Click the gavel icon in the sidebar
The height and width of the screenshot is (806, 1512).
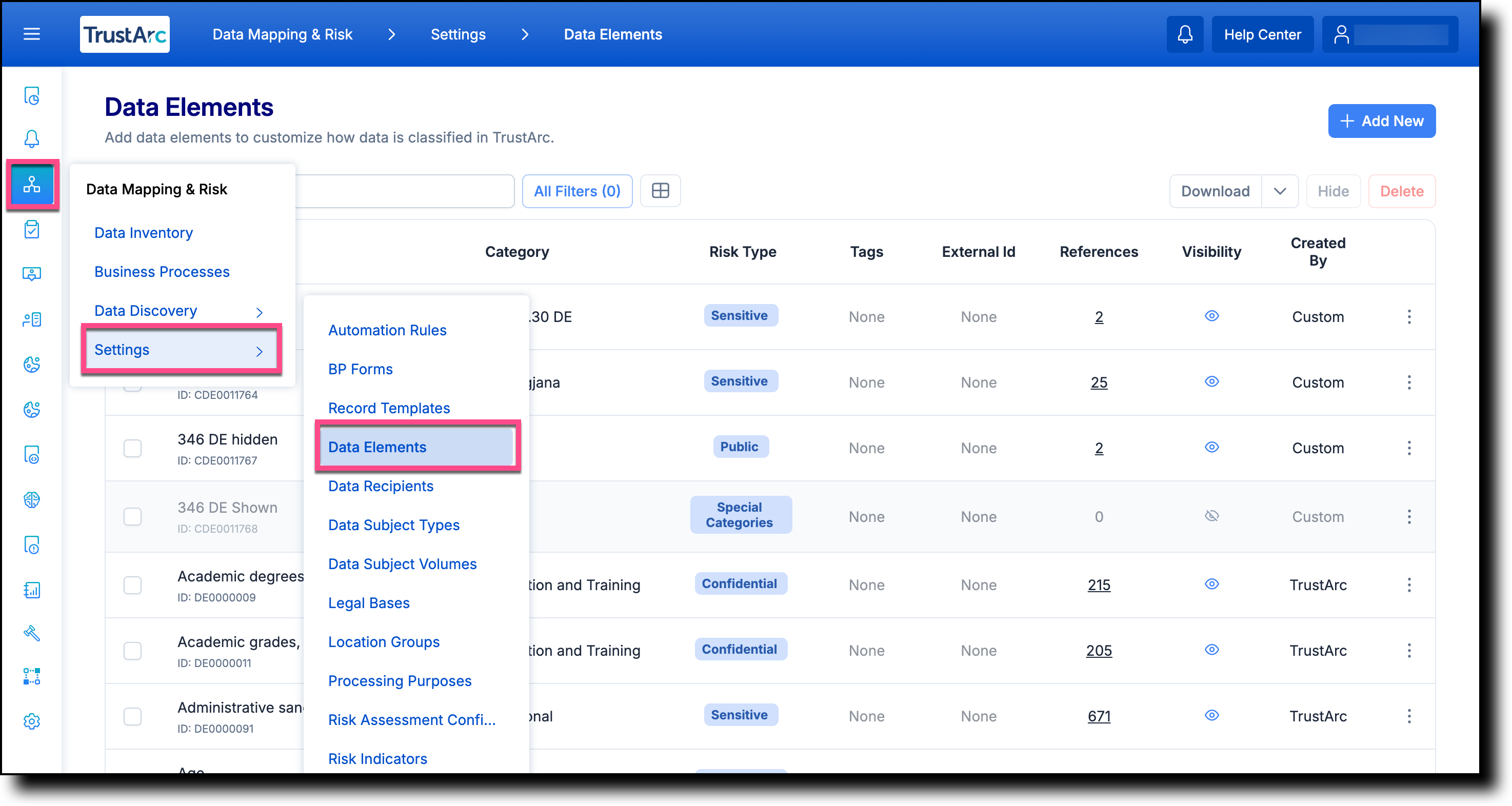(x=32, y=633)
